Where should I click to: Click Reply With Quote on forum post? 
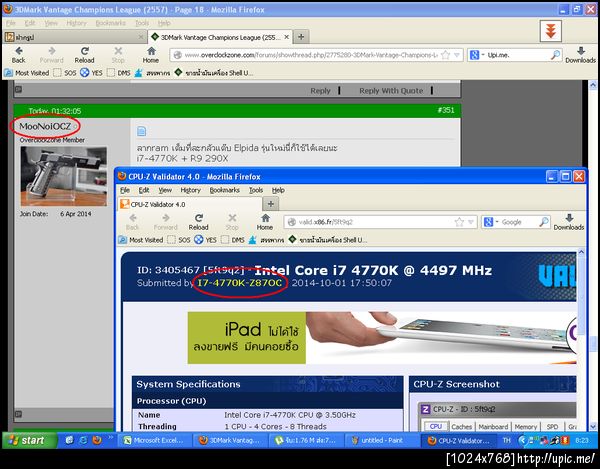[x=391, y=91]
